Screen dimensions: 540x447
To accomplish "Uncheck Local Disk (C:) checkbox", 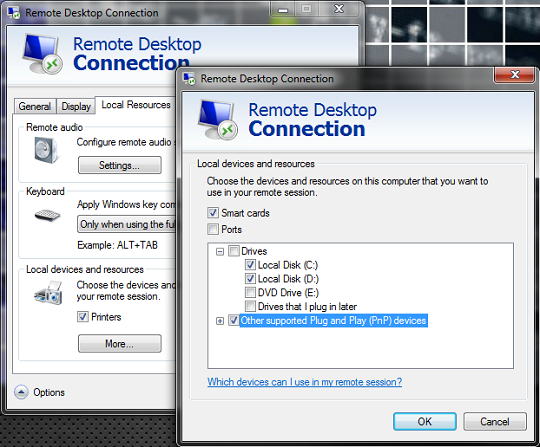I will [250, 265].
